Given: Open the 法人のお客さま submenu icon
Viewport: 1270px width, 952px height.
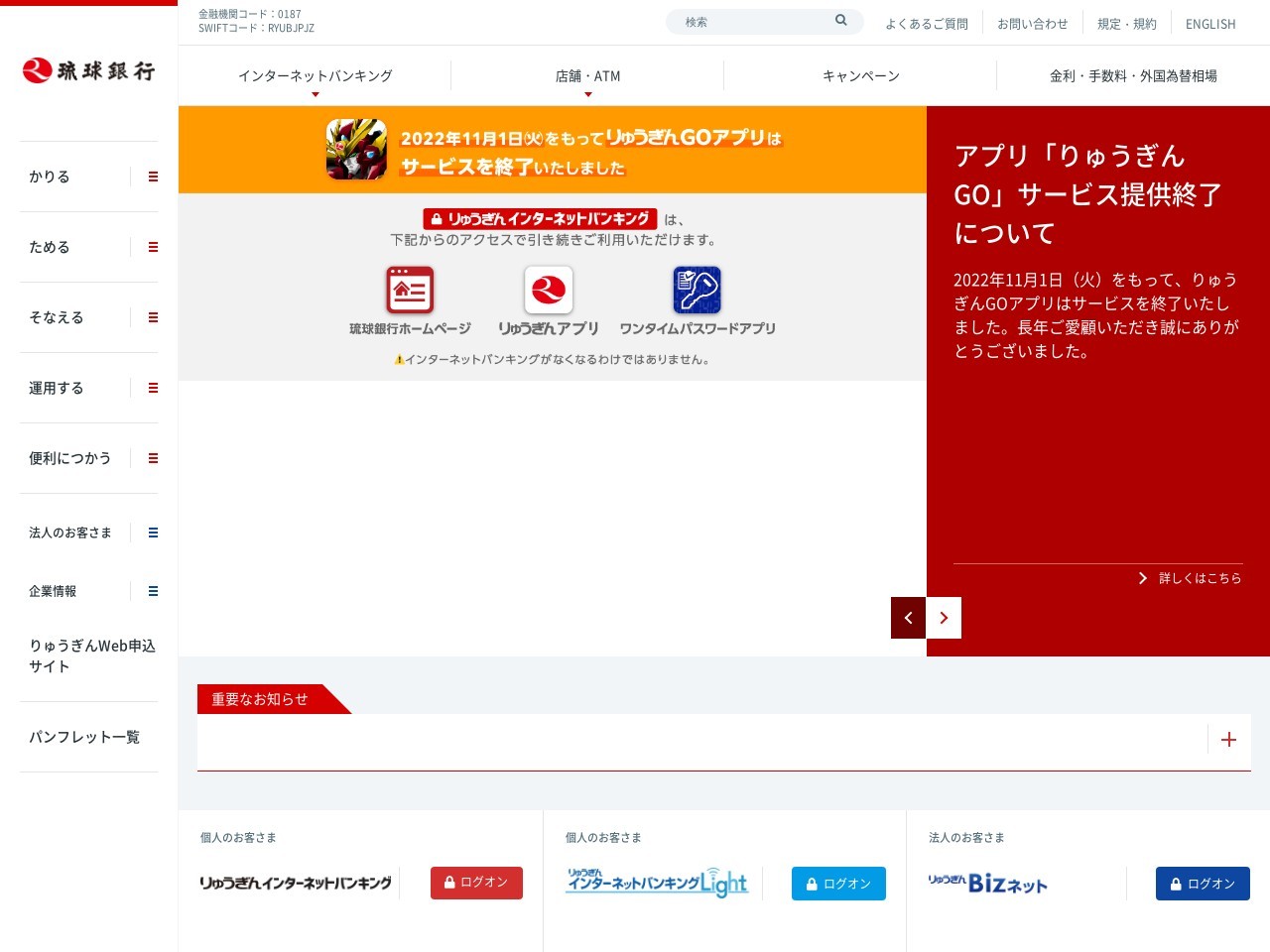Looking at the screenshot, I should pos(153,533).
